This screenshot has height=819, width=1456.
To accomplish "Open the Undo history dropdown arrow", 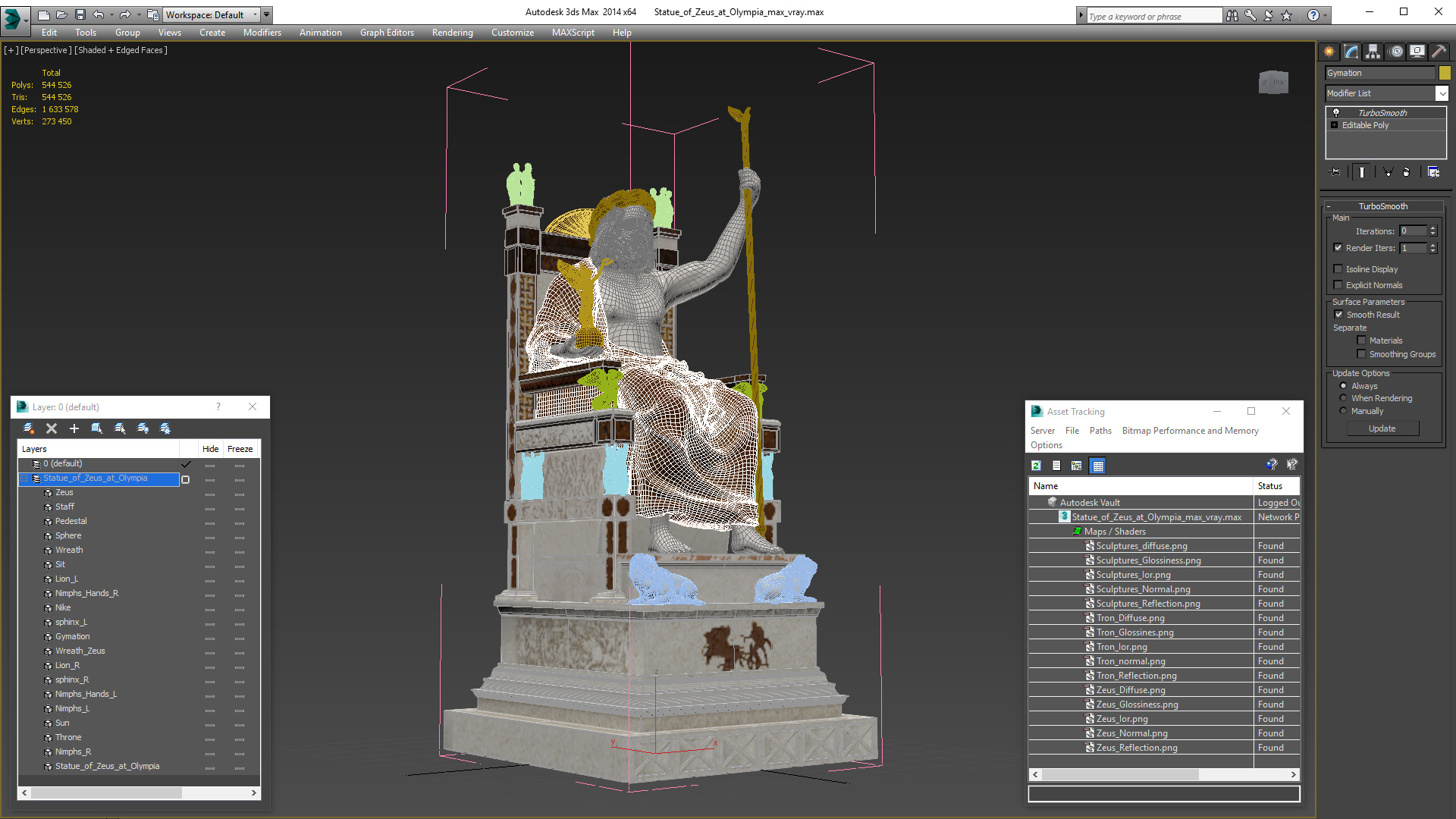I will [x=111, y=14].
